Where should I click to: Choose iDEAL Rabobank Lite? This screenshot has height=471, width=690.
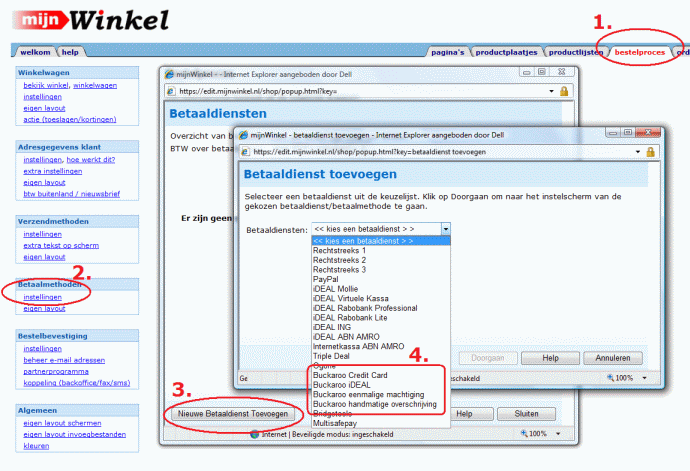pos(381,317)
